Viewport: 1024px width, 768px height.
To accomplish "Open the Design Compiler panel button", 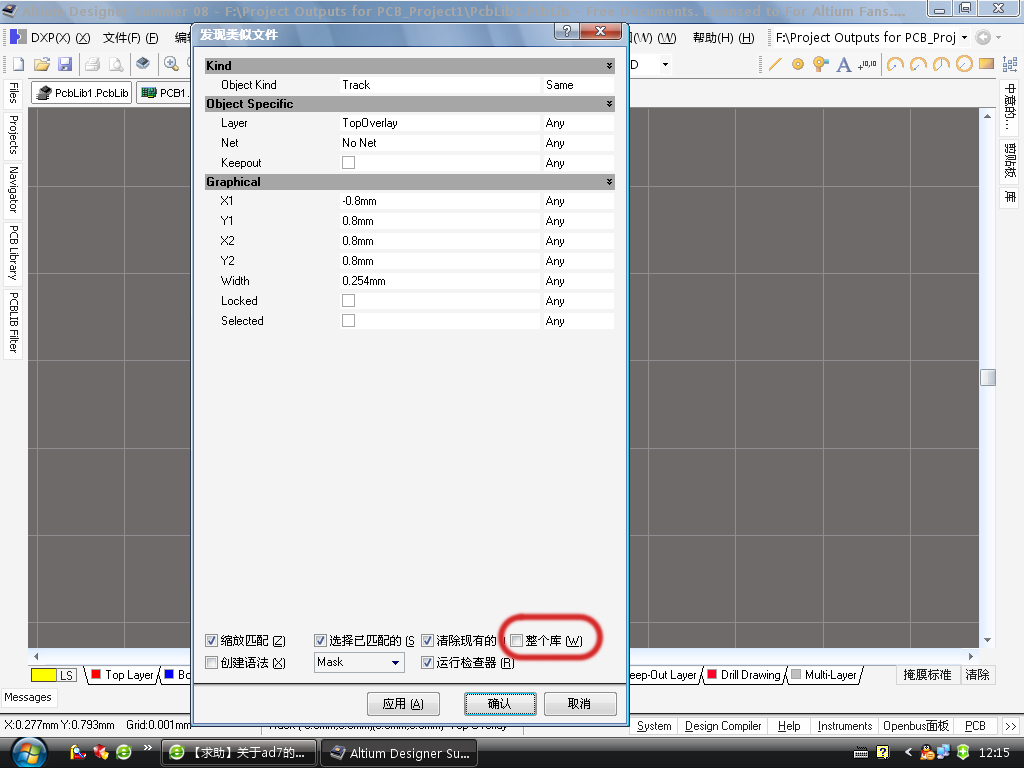I will [723, 726].
